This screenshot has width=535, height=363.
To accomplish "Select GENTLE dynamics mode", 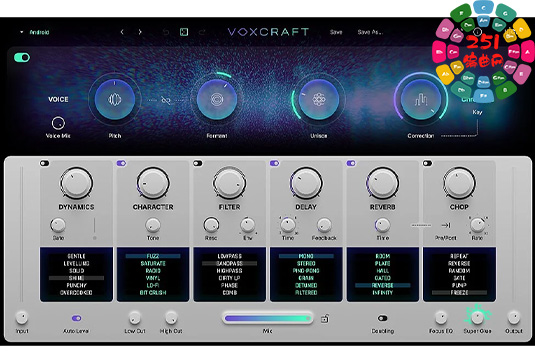I will [x=76, y=256].
